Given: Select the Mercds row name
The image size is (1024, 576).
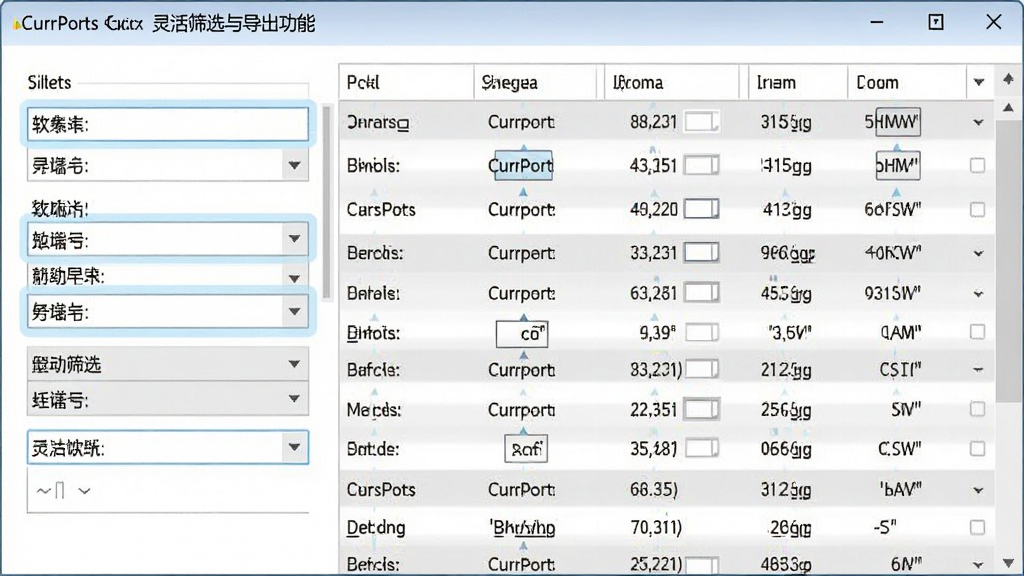Looking at the screenshot, I should 374,409.
